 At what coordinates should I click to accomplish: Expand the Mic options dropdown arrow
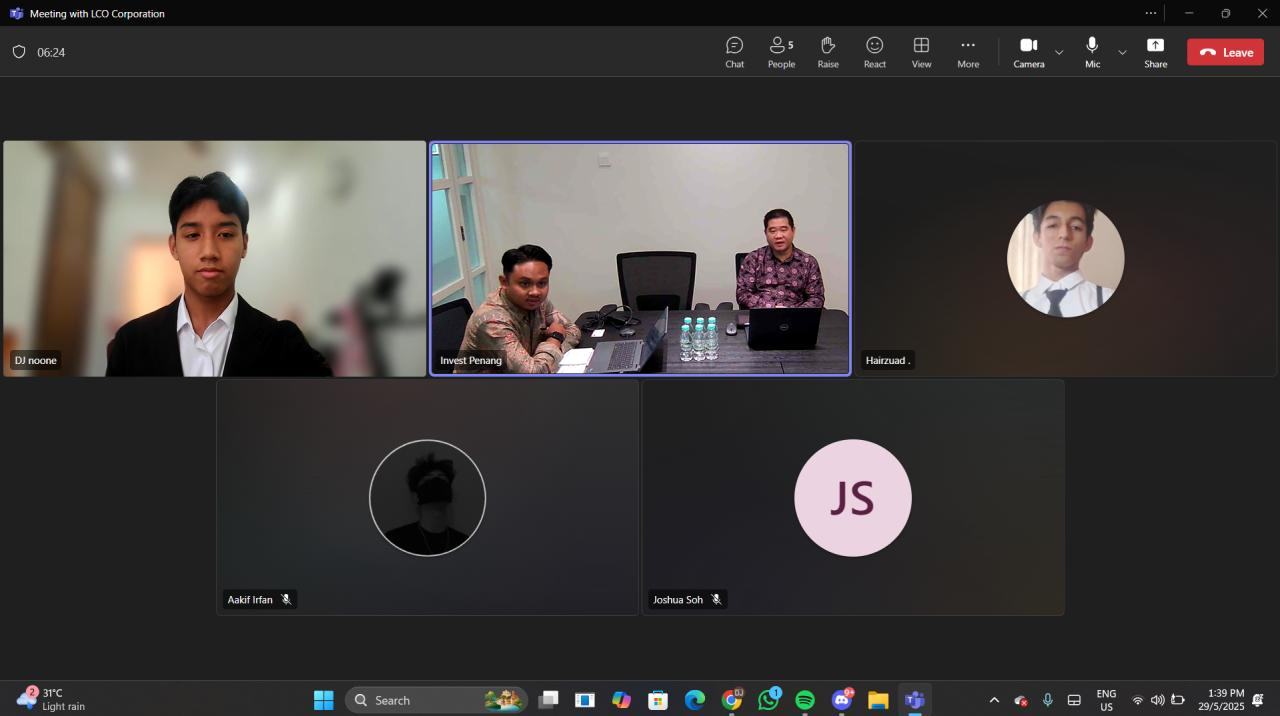[x=1122, y=52]
